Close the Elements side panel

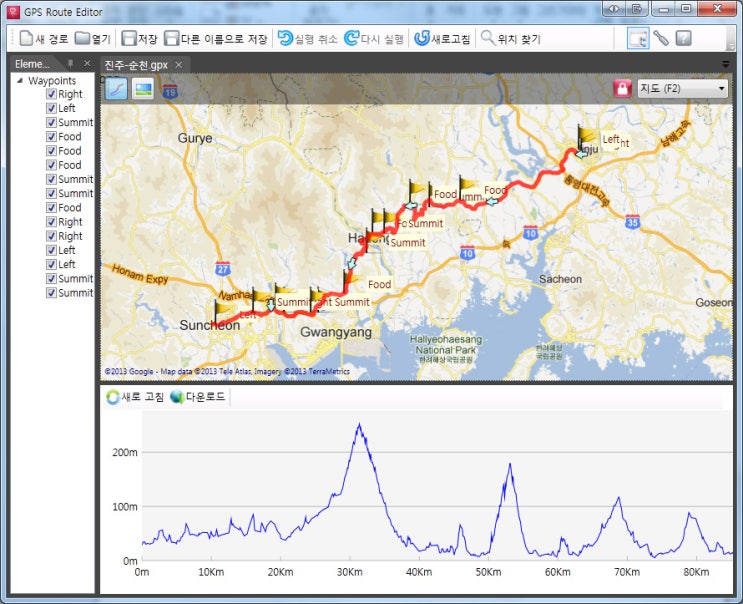[x=87, y=63]
